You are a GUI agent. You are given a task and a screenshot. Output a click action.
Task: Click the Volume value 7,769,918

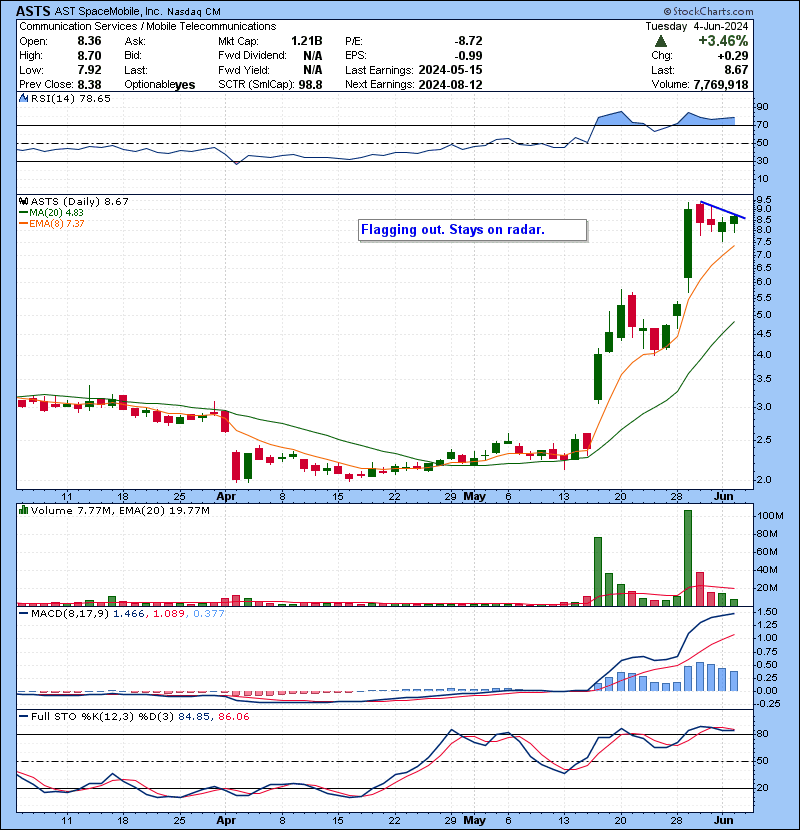(721, 84)
